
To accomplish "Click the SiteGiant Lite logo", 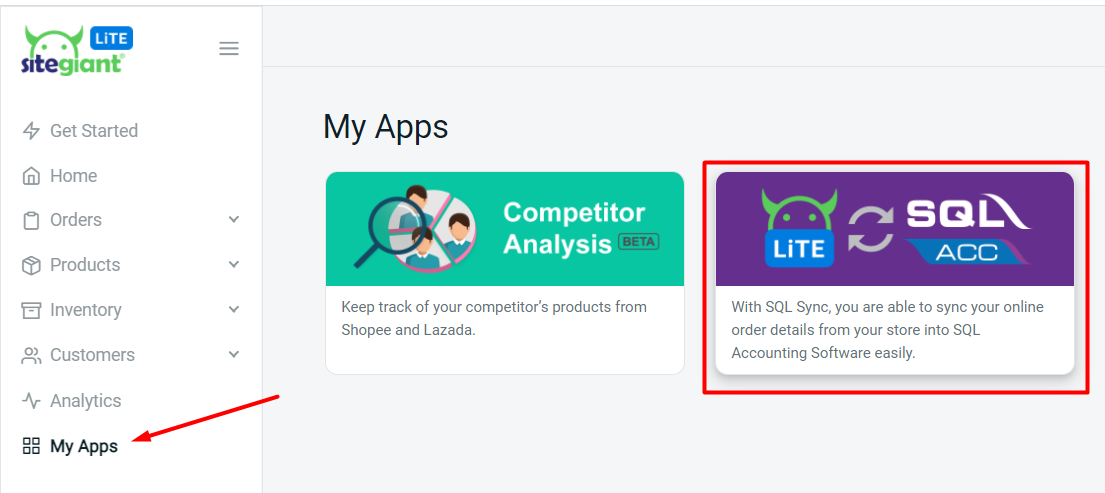I will click(x=76, y=50).
